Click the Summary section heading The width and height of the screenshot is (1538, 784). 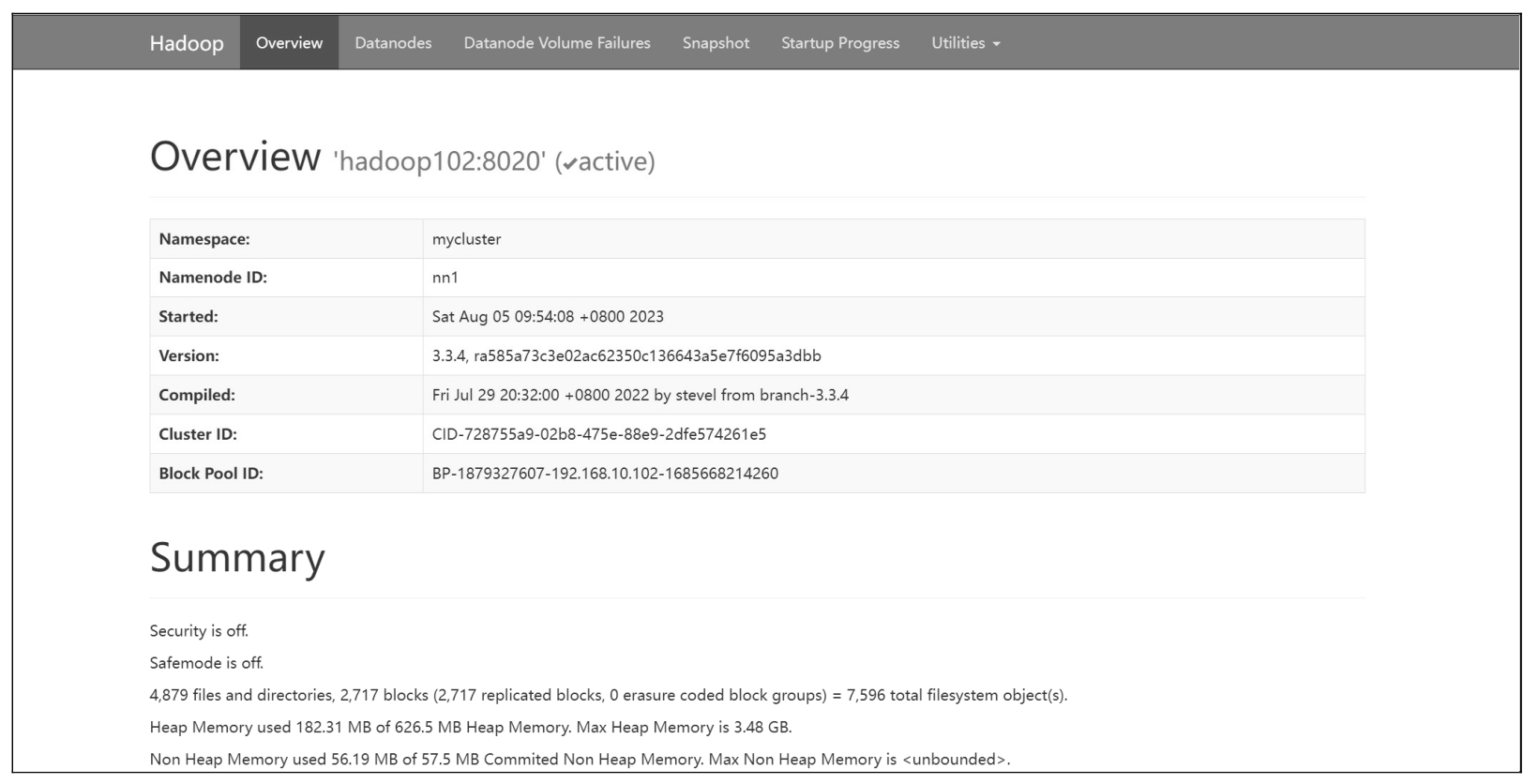(237, 558)
